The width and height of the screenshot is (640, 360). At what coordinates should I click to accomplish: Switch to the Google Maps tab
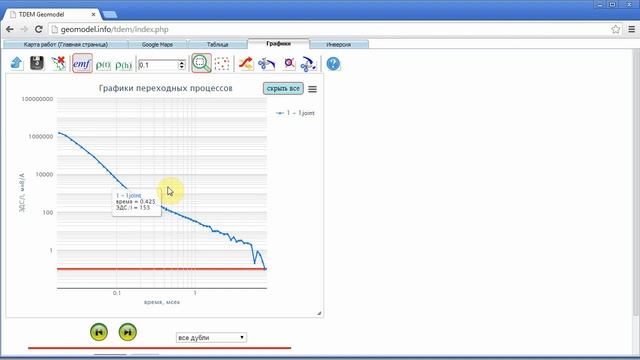click(158, 44)
